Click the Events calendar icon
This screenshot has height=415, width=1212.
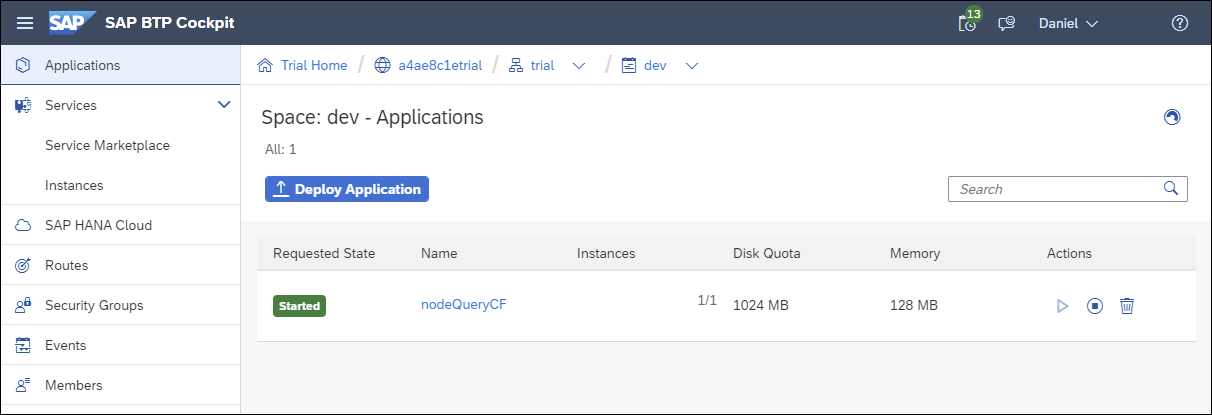click(23, 345)
